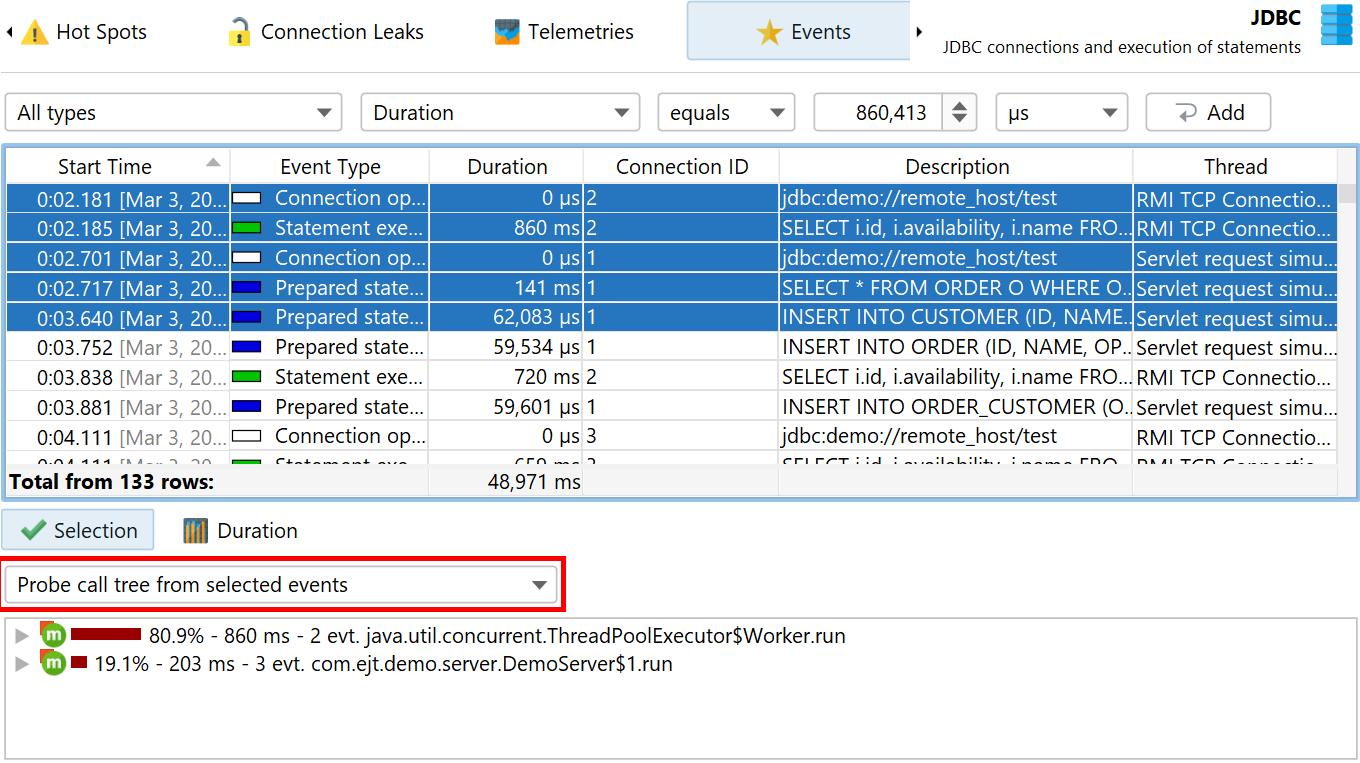Click the Event Type column header
The width and height of the screenshot is (1360, 763).
tap(330, 166)
